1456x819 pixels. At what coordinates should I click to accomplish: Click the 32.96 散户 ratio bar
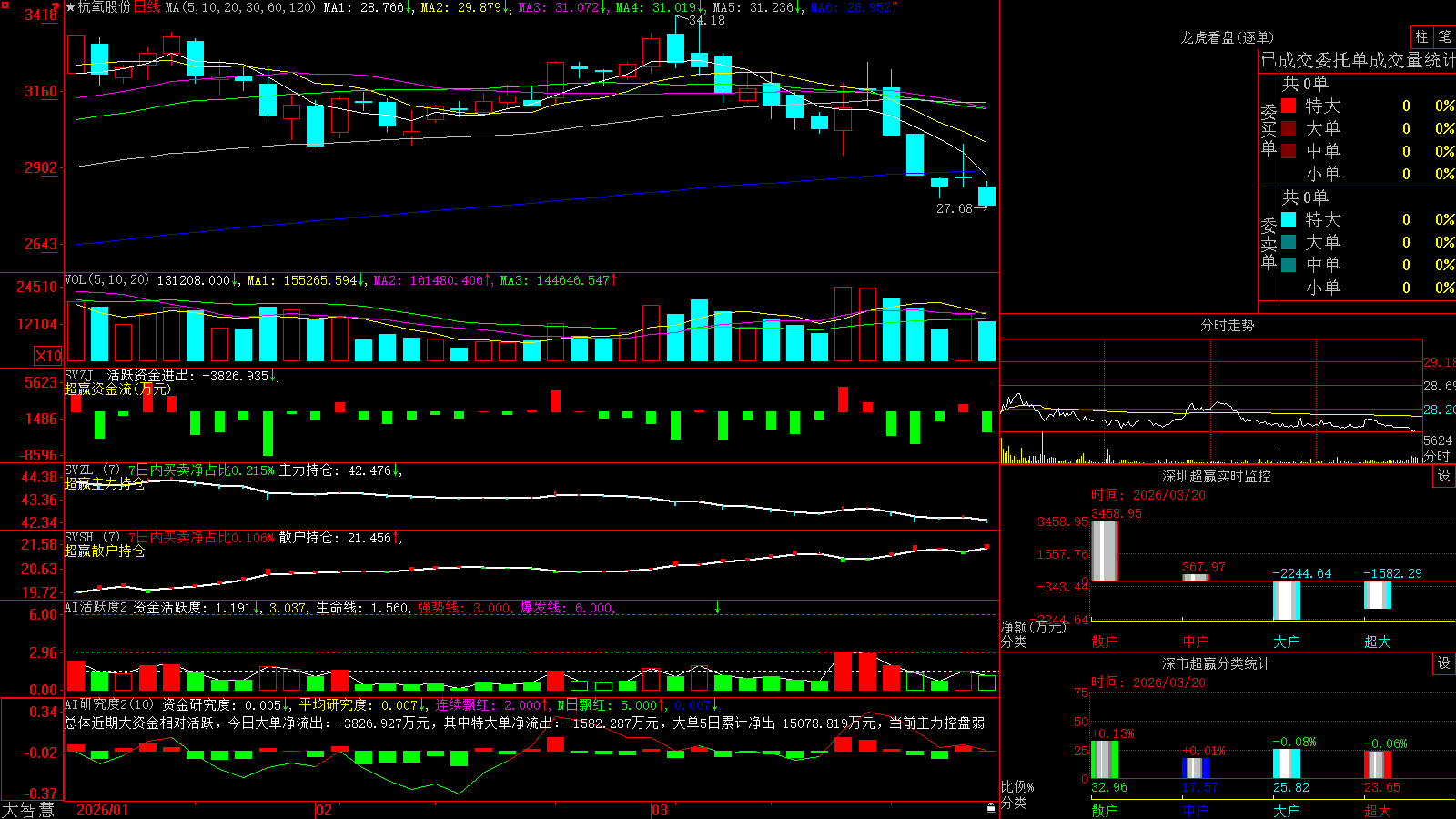pos(1104,760)
